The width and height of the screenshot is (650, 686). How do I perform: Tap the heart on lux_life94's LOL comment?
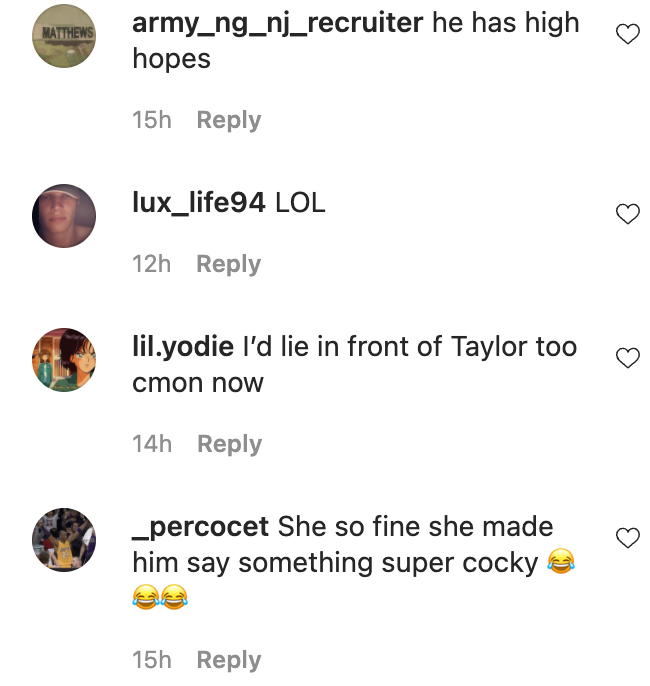click(x=627, y=214)
